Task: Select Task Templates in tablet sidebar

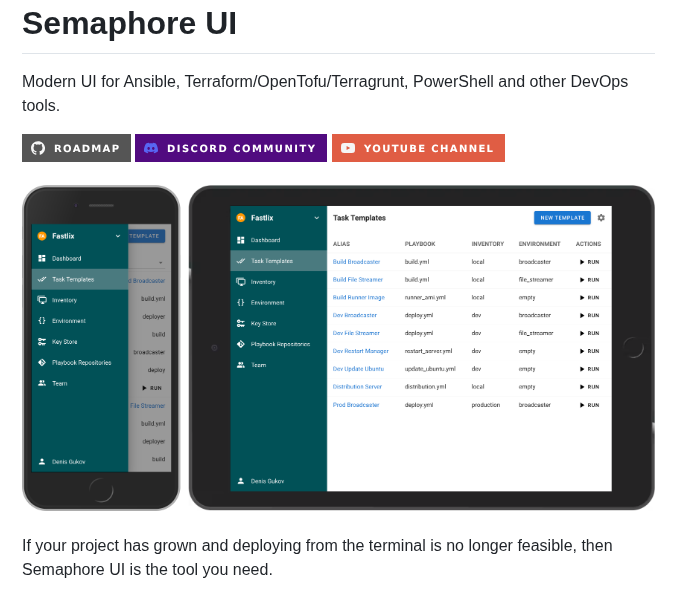Action: coord(279,261)
